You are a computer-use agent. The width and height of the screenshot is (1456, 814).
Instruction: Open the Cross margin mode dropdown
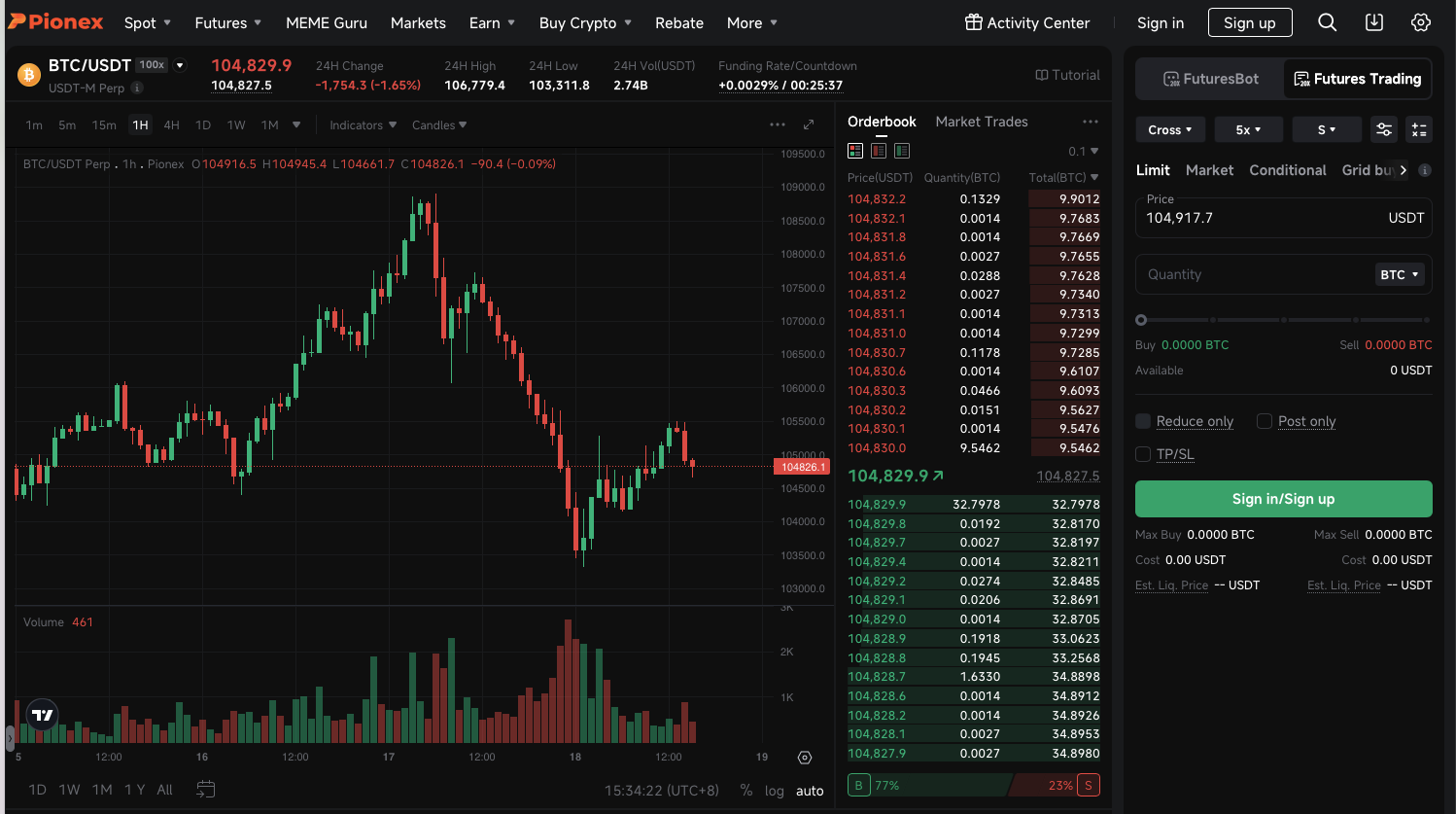[1170, 129]
